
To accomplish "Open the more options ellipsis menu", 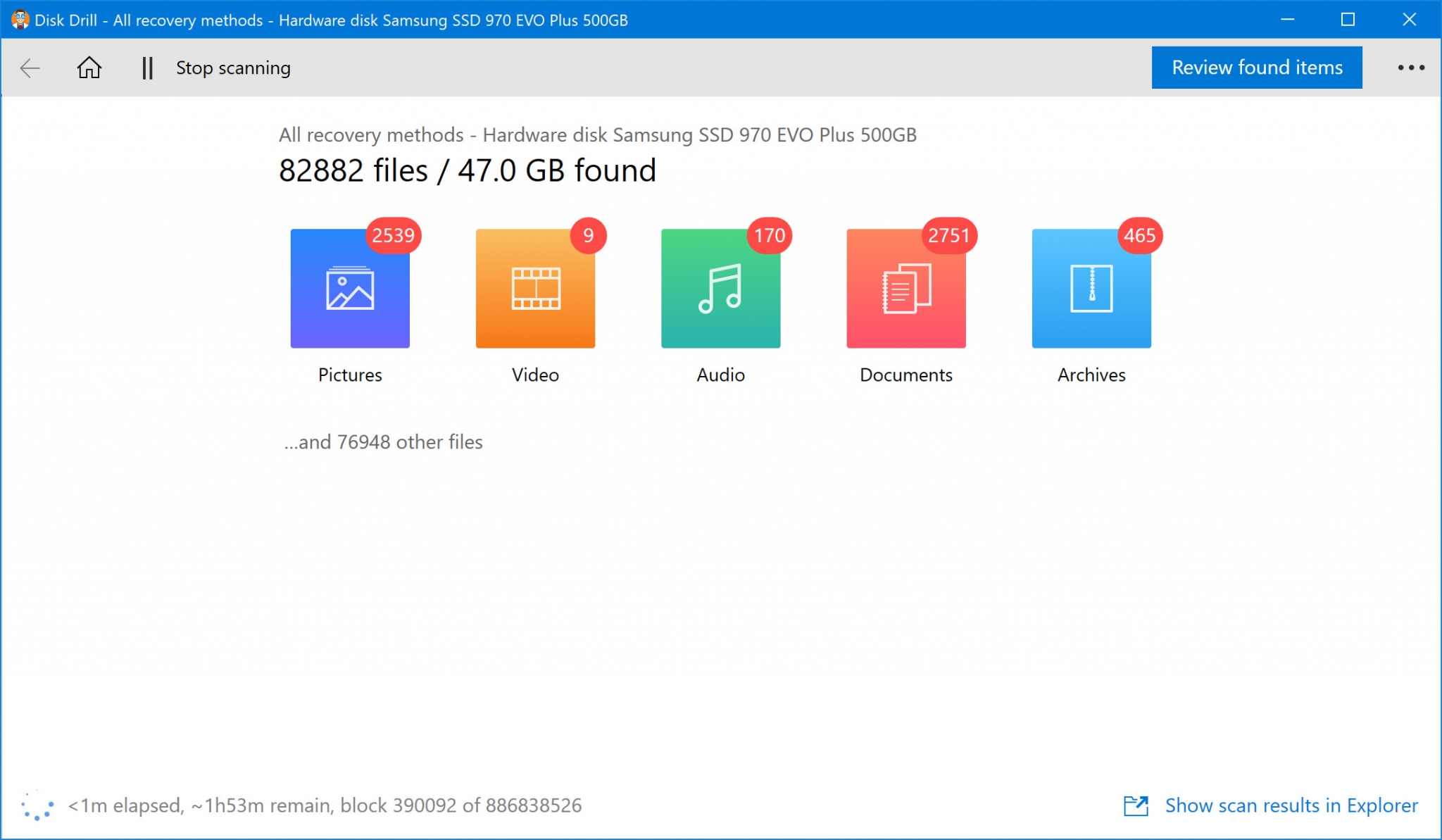I will click(1410, 68).
